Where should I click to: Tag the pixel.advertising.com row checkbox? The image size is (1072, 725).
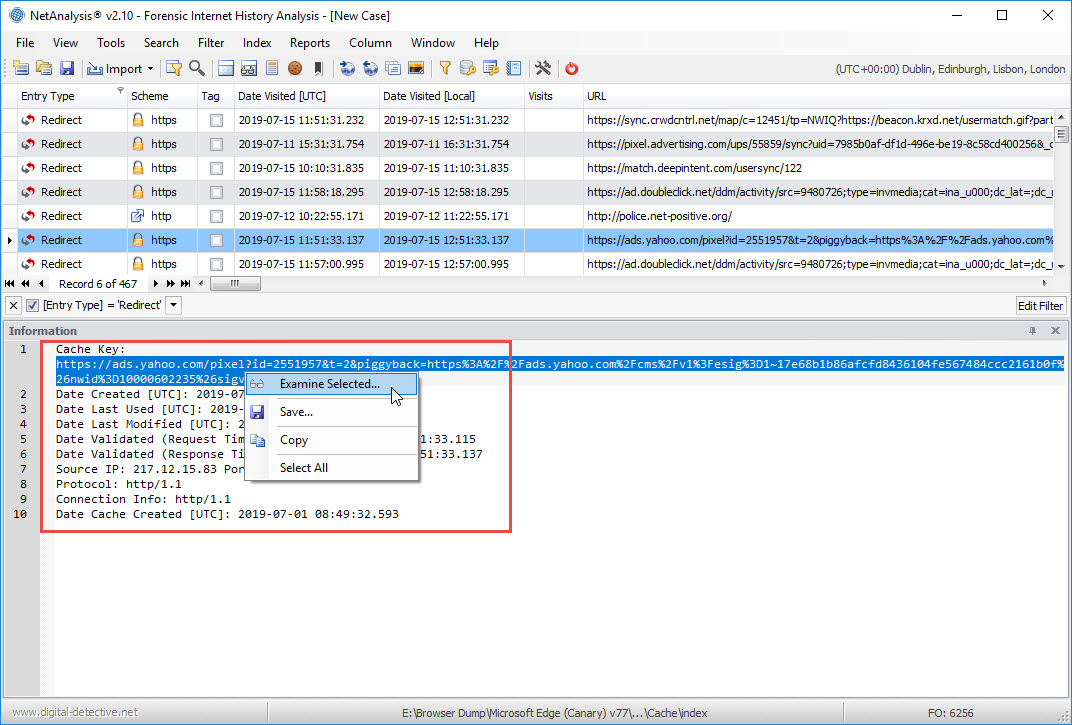pyautogui.click(x=216, y=144)
